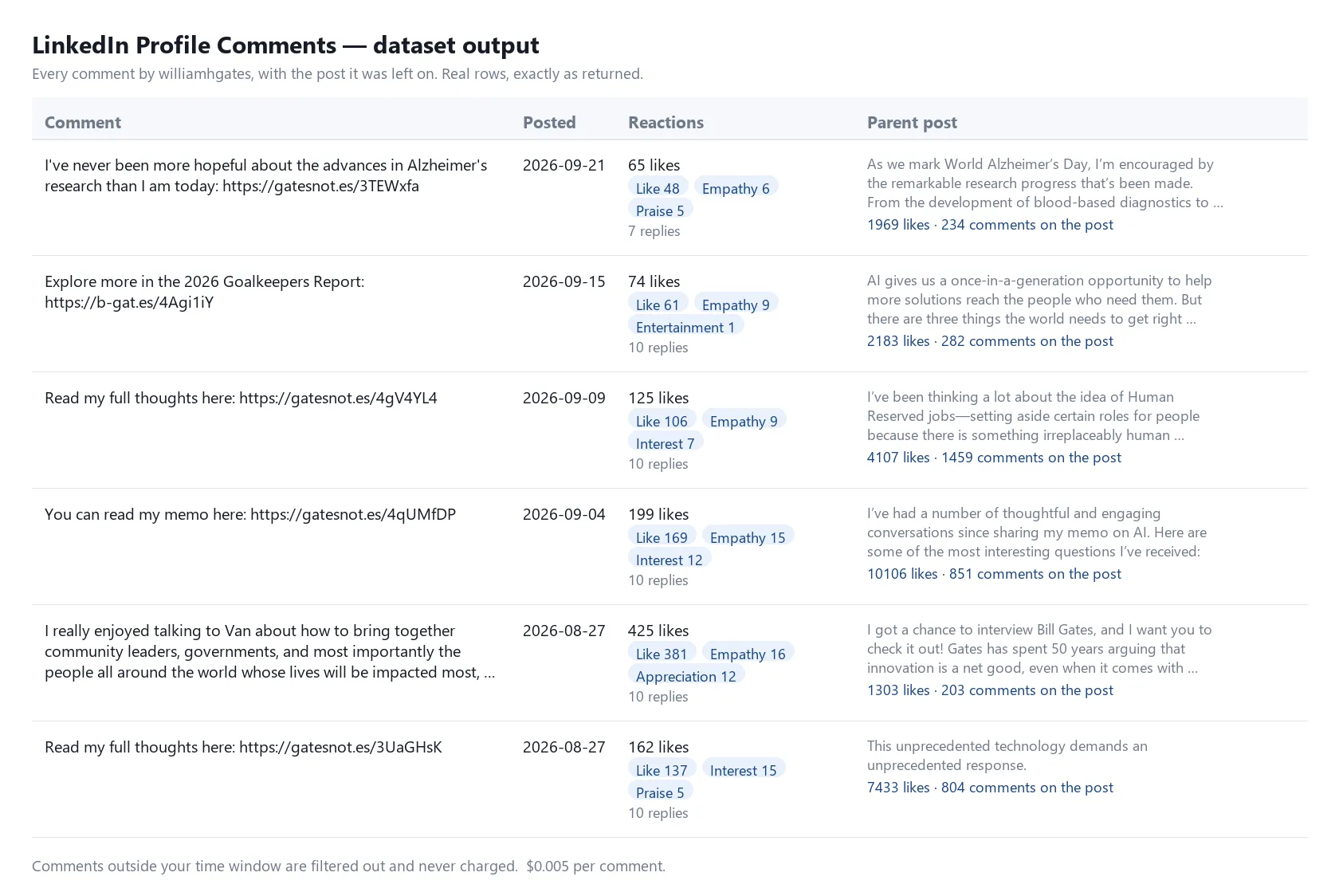Select comment with link gatesnot.es/3UaGHsK

[x=243, y=747]
